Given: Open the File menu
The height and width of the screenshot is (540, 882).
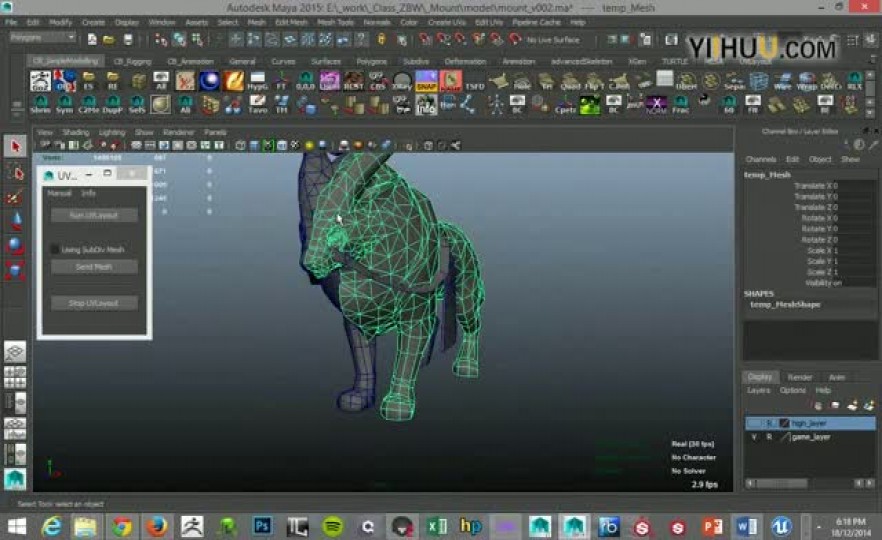Looking at the screenshot, I should [11, 22].
